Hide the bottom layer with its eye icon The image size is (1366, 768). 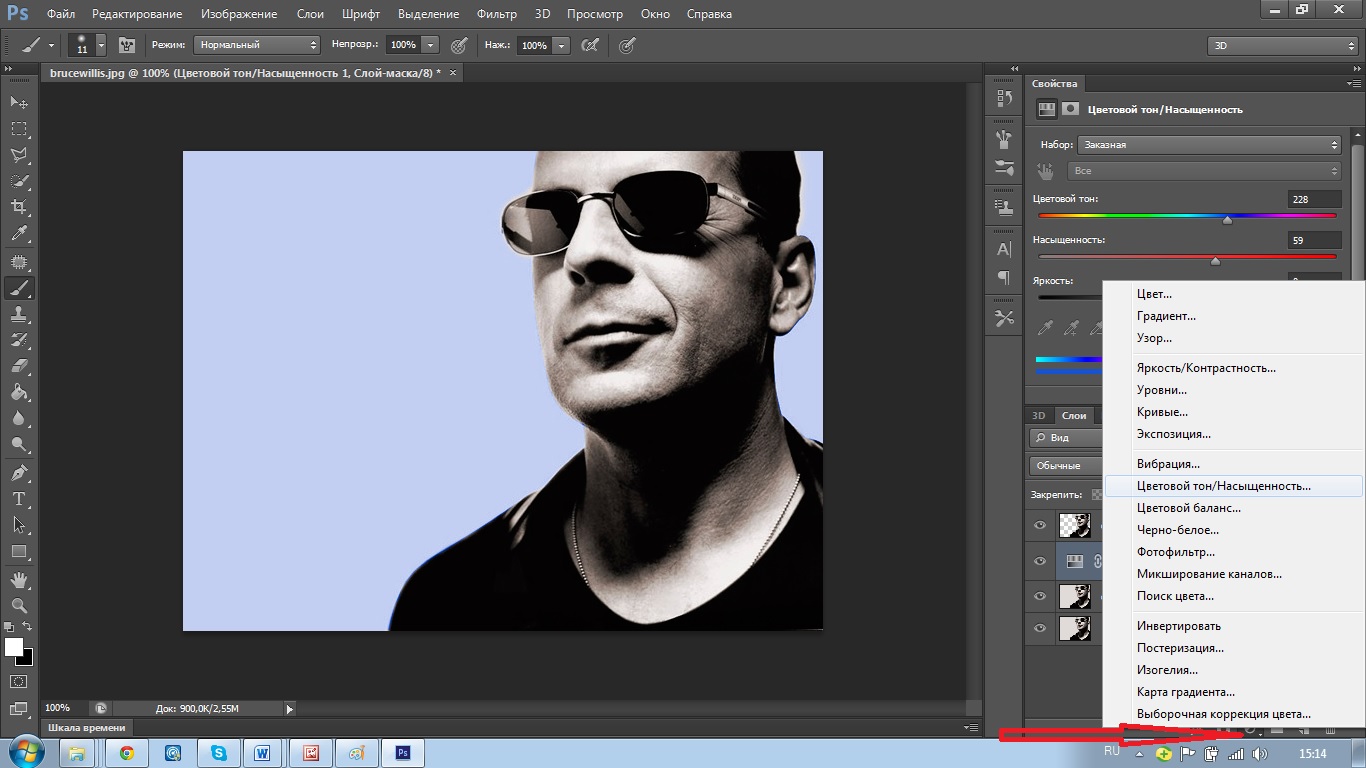pyautogui.click(x=1040, y=628)
